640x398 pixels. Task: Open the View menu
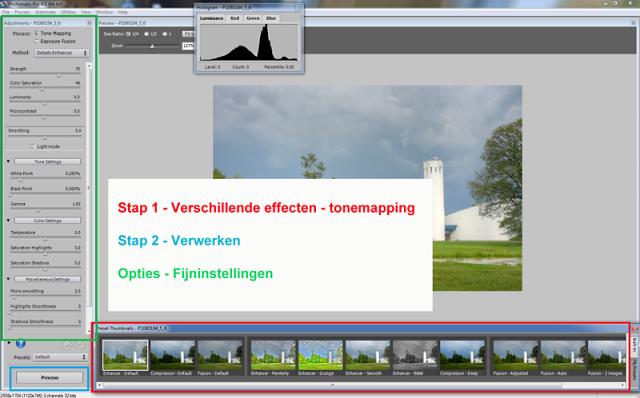[x=86, y=12]
